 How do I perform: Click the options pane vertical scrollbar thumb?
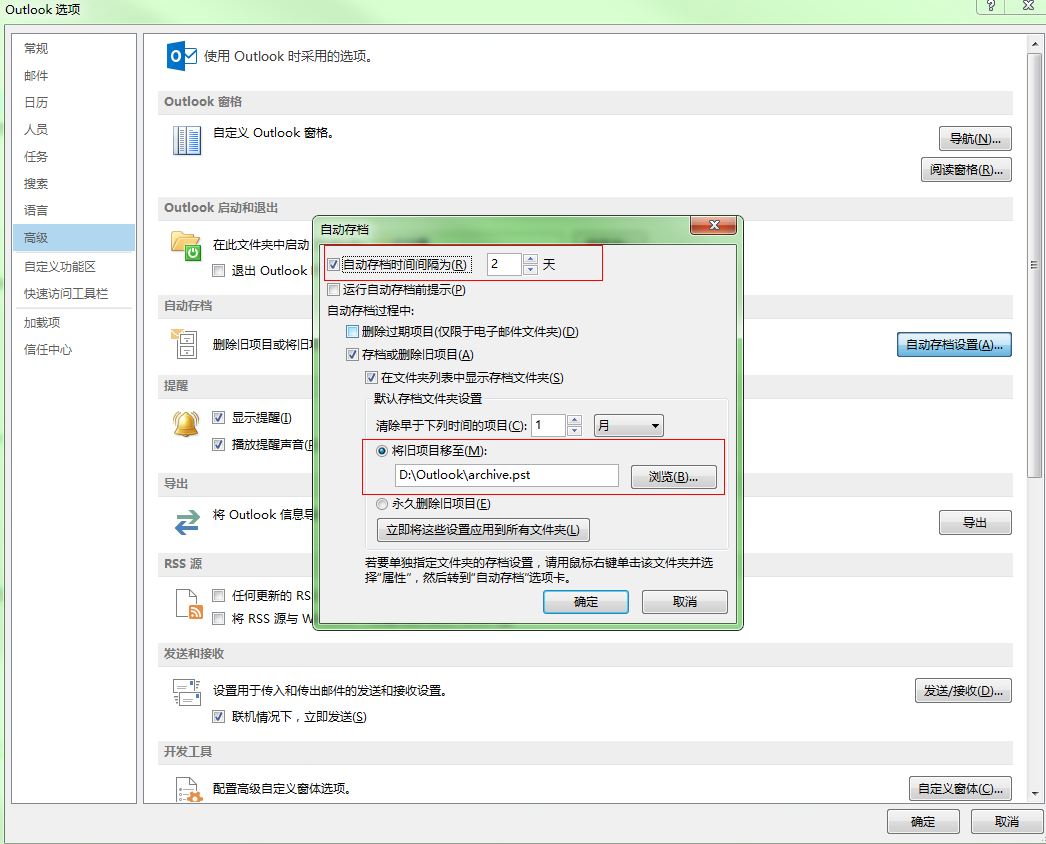(x=1035, y=266)
